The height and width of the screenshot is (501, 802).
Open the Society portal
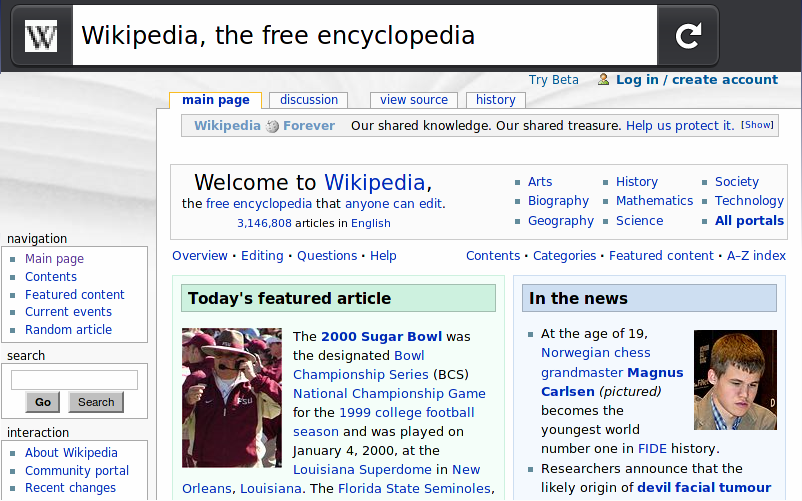coord(737,181)
